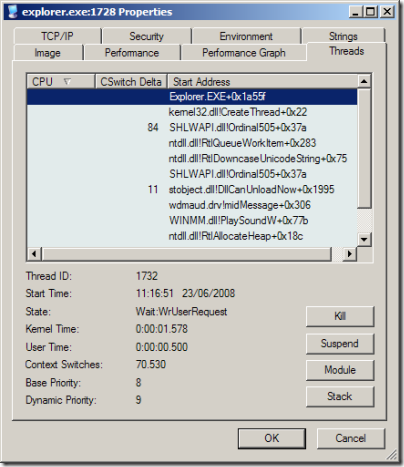Sort threads by CPU column header
Screen dimensions: 404x467
(x=61, y=82)
